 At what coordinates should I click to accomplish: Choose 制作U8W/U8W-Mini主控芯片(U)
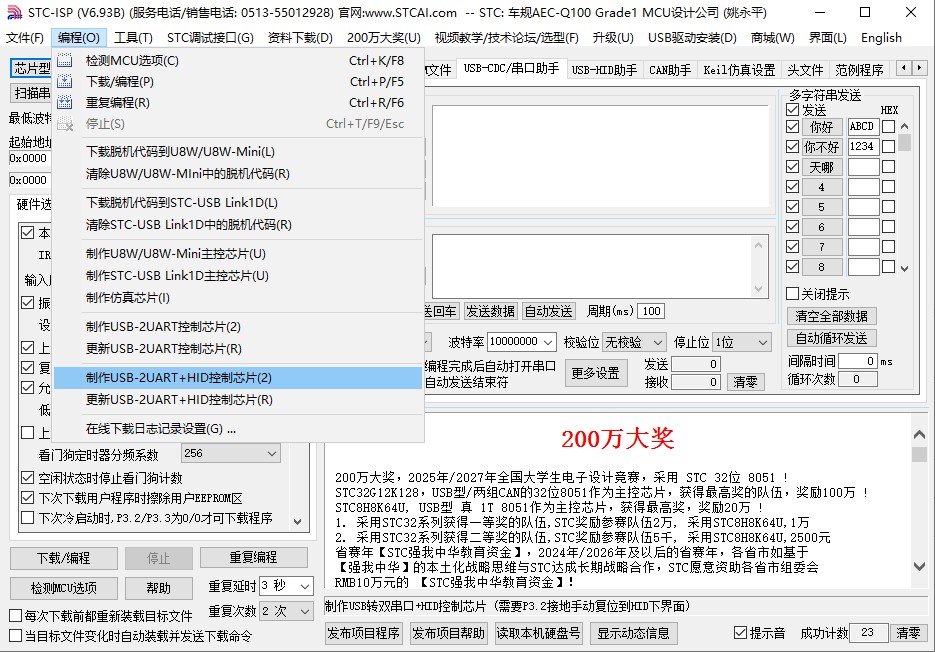tap(239, 254)
